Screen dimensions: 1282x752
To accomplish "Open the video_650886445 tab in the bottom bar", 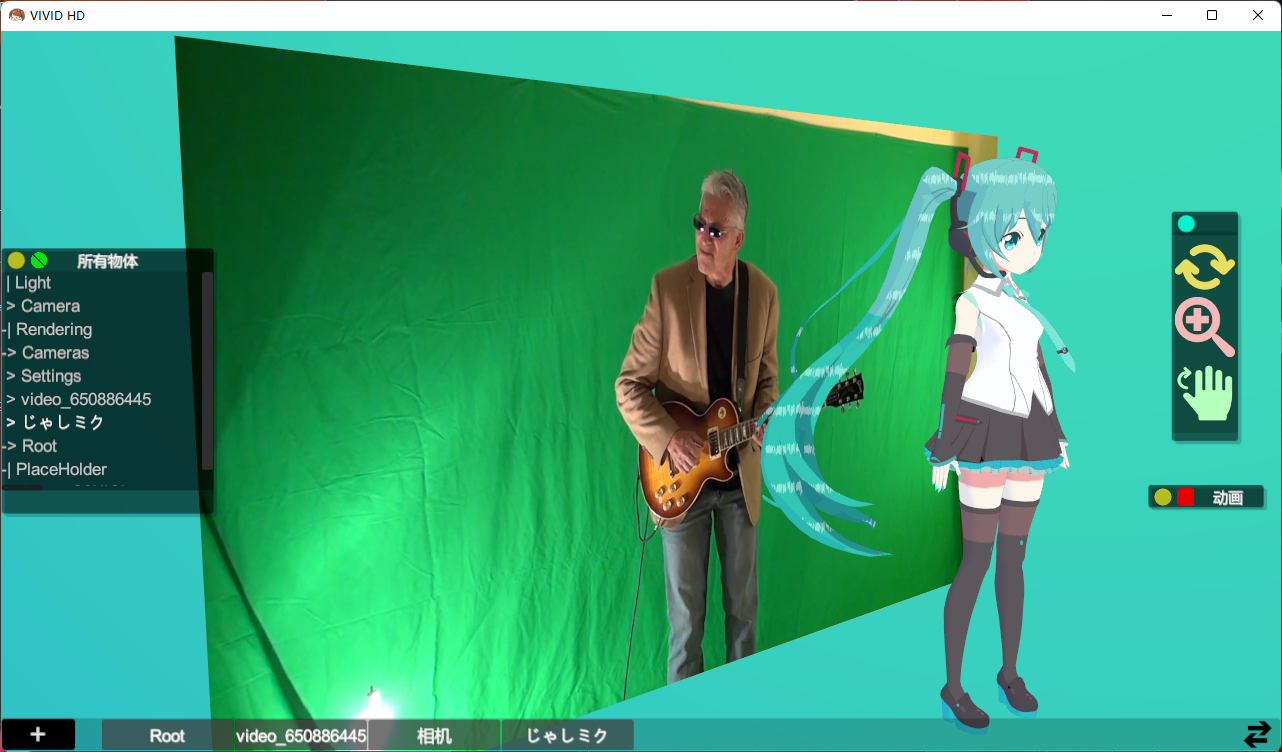I will tap(301, 735).
